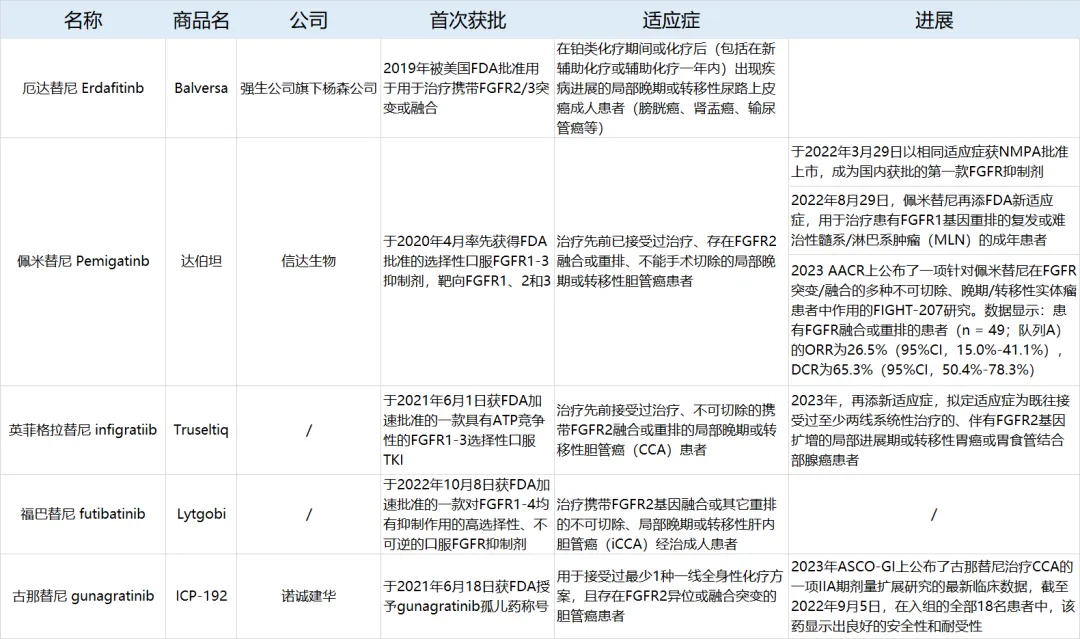1080x639 pixels.
Task: Click the 福巴替尼 futibatinib name cell
Action: [83, 514]
